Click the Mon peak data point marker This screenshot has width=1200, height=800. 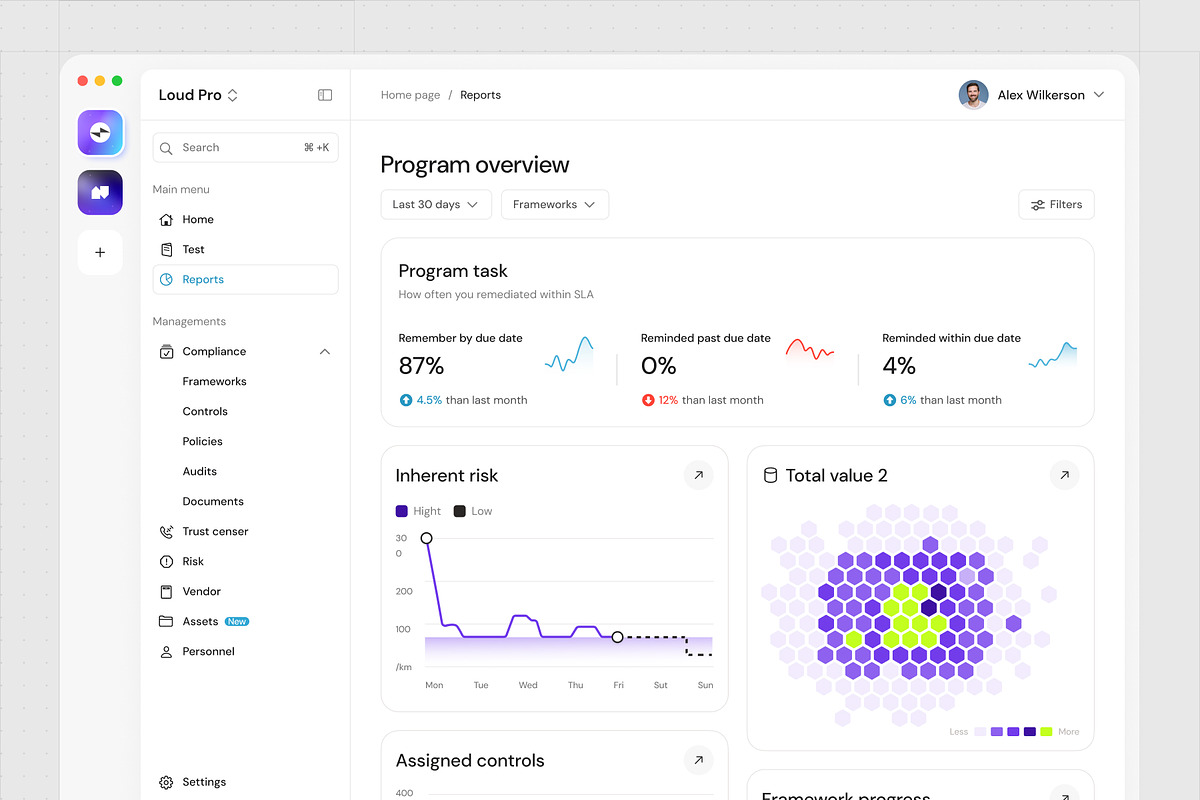(427, 538)
